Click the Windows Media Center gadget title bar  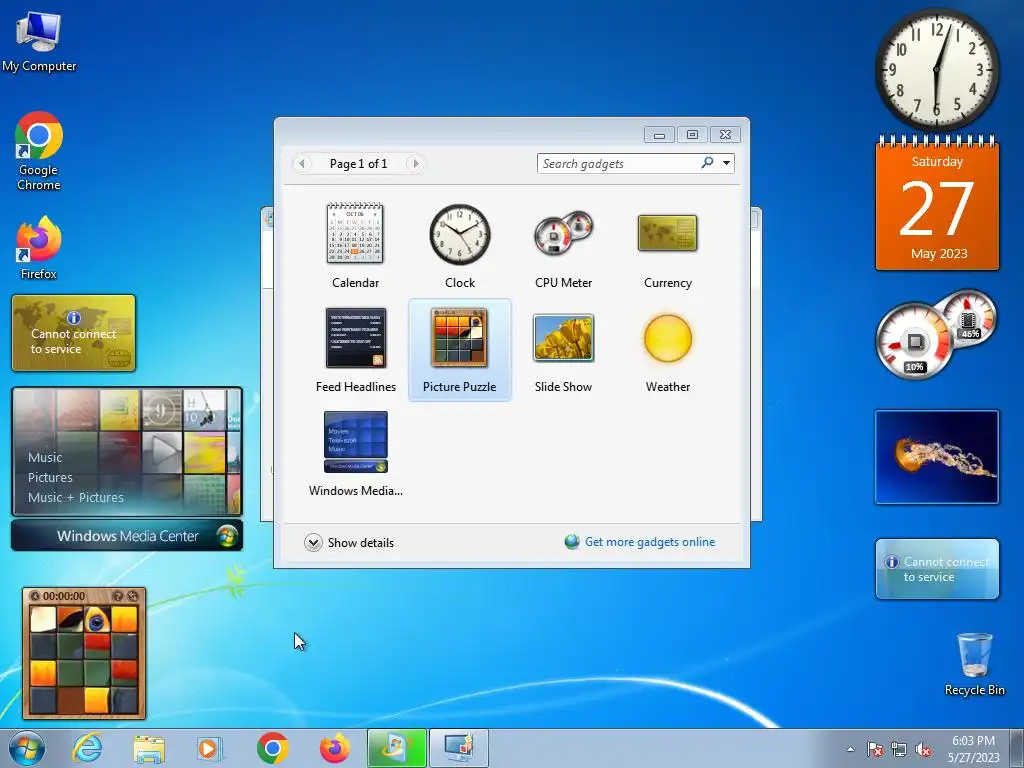[x=127, y=536]
